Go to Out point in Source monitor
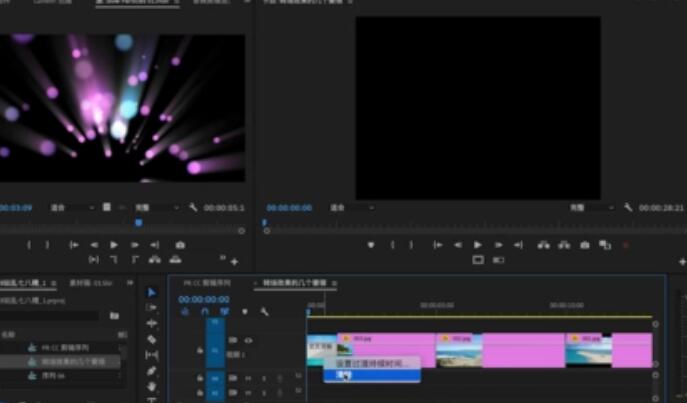Screen dimensions: 687x403 [155, 245]
